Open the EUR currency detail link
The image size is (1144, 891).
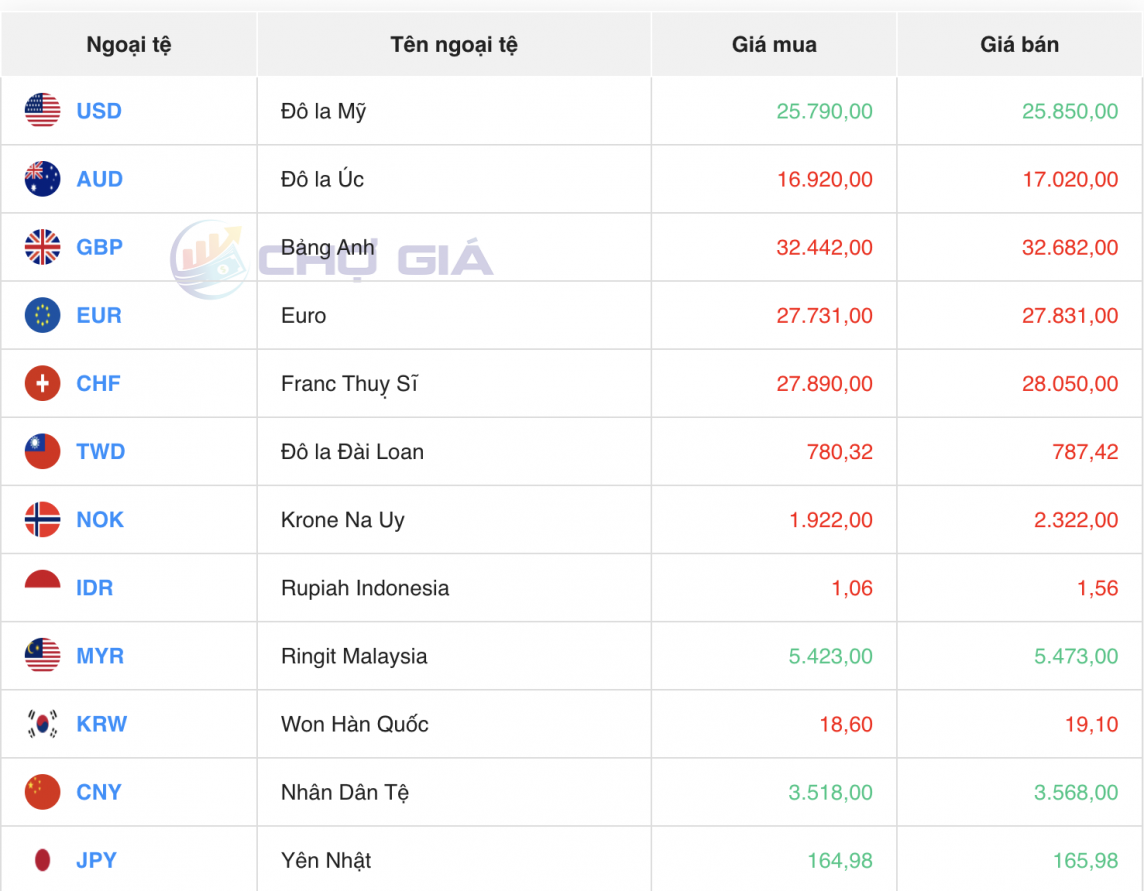[97, 315]
